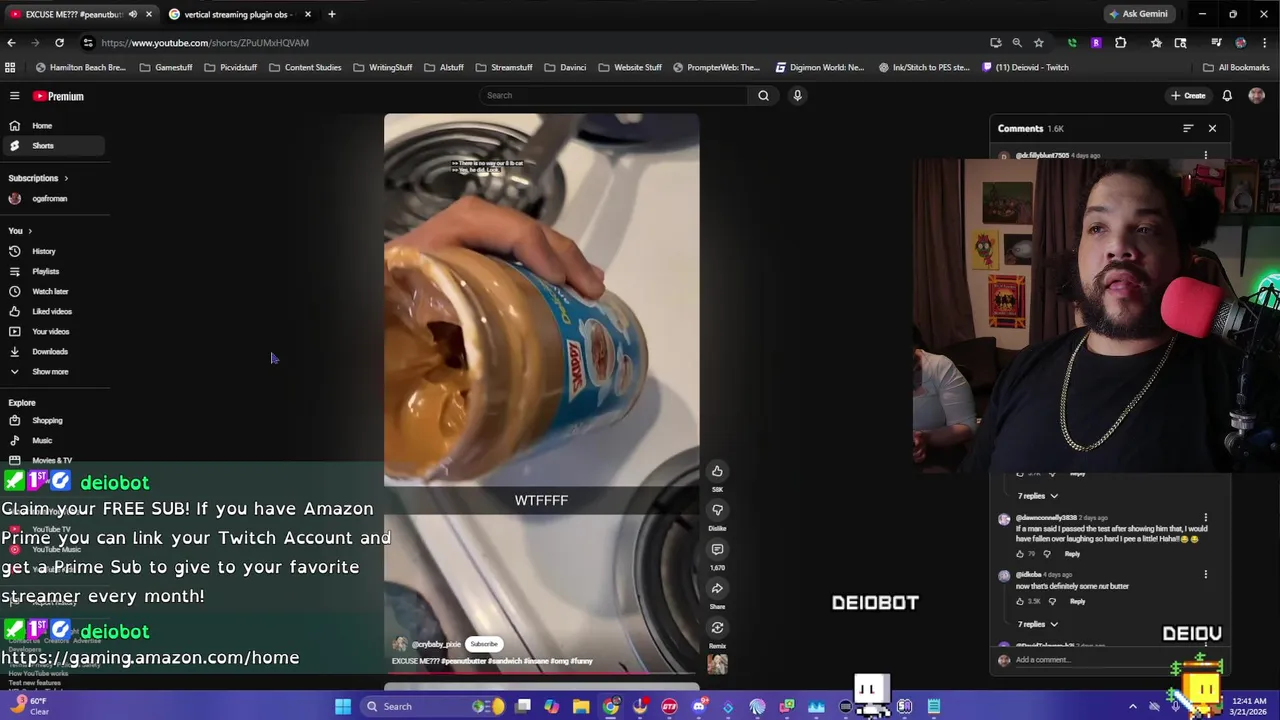Open the notifications bell

(1227, 96)
